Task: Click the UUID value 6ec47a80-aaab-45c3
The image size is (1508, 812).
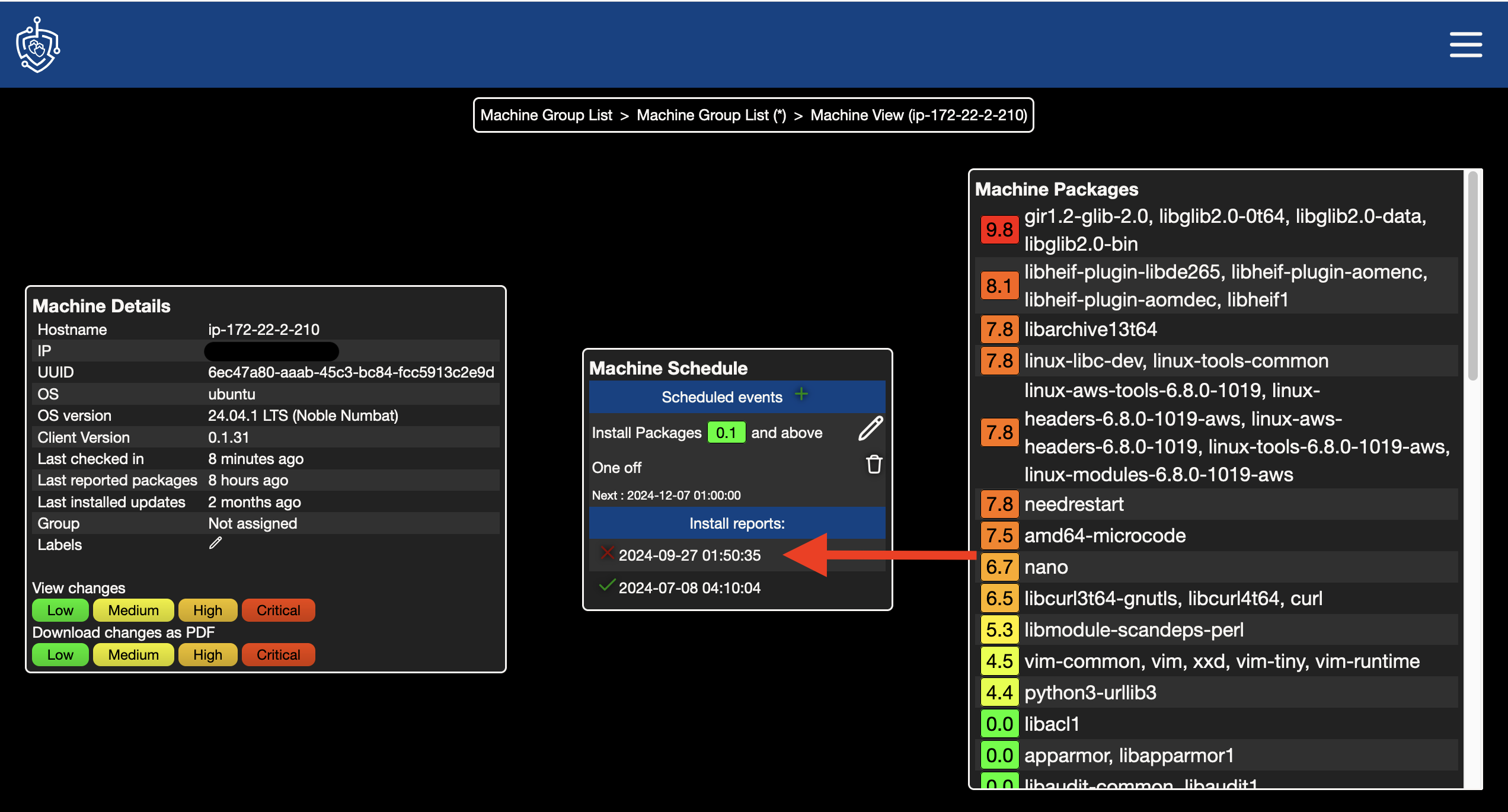Action: 351,372
